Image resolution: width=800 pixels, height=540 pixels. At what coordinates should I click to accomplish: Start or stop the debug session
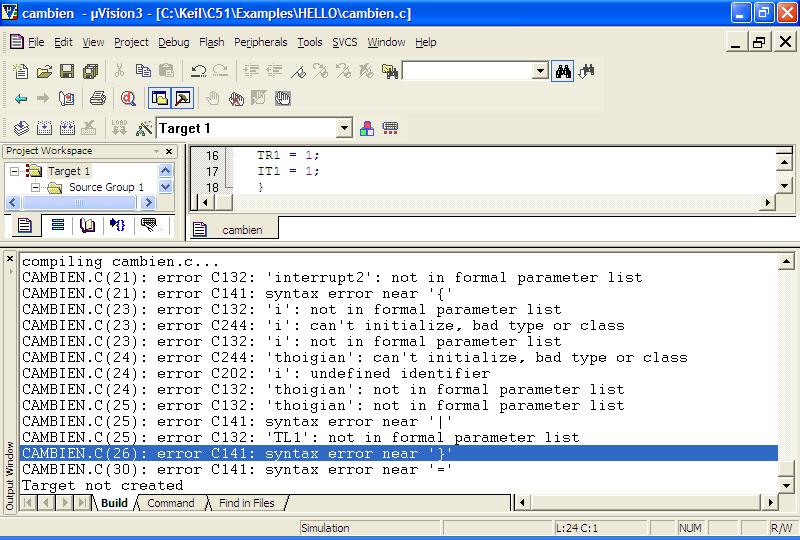coord(129,99)
